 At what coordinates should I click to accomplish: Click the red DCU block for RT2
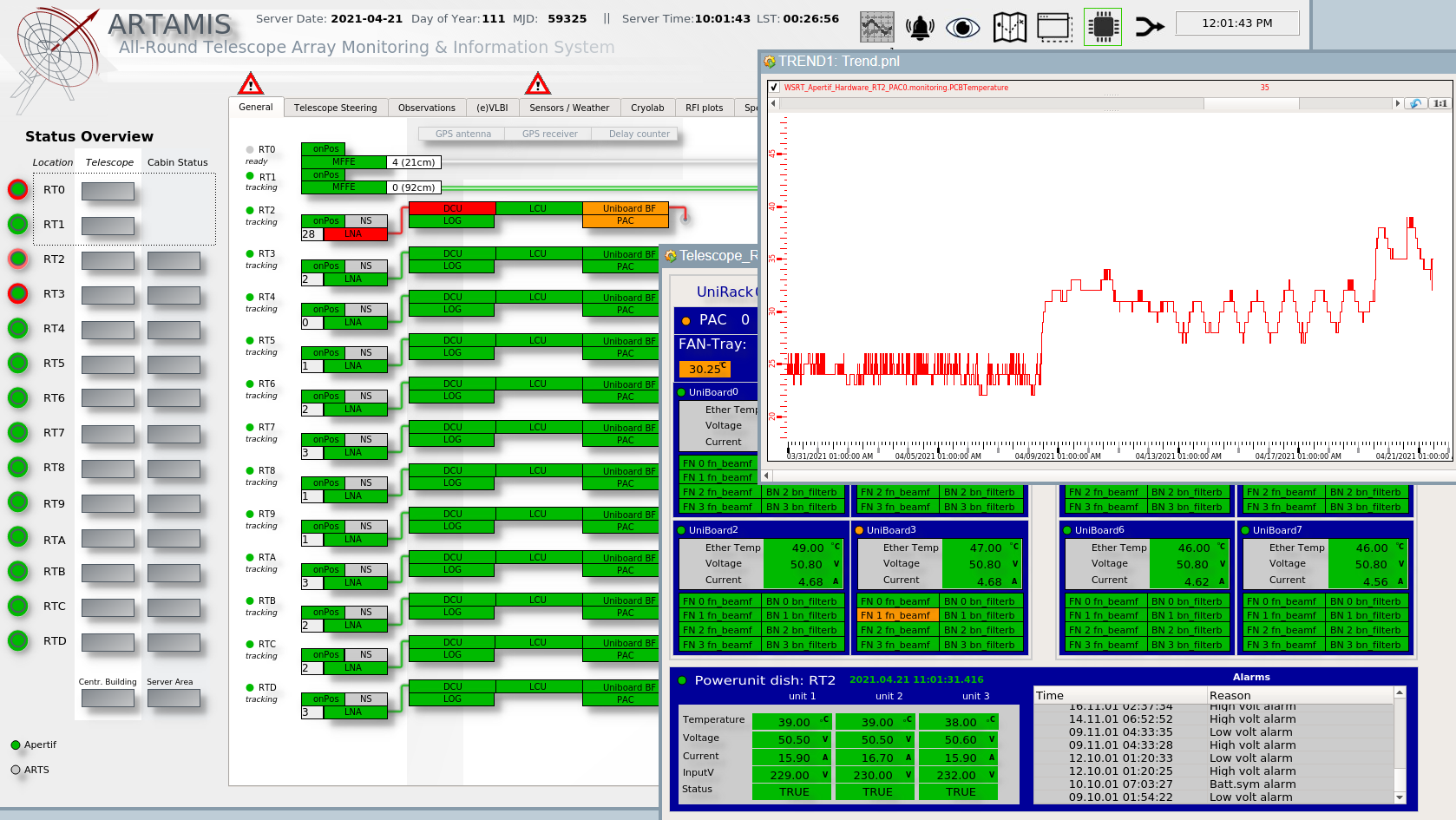(x=452, y=208)
